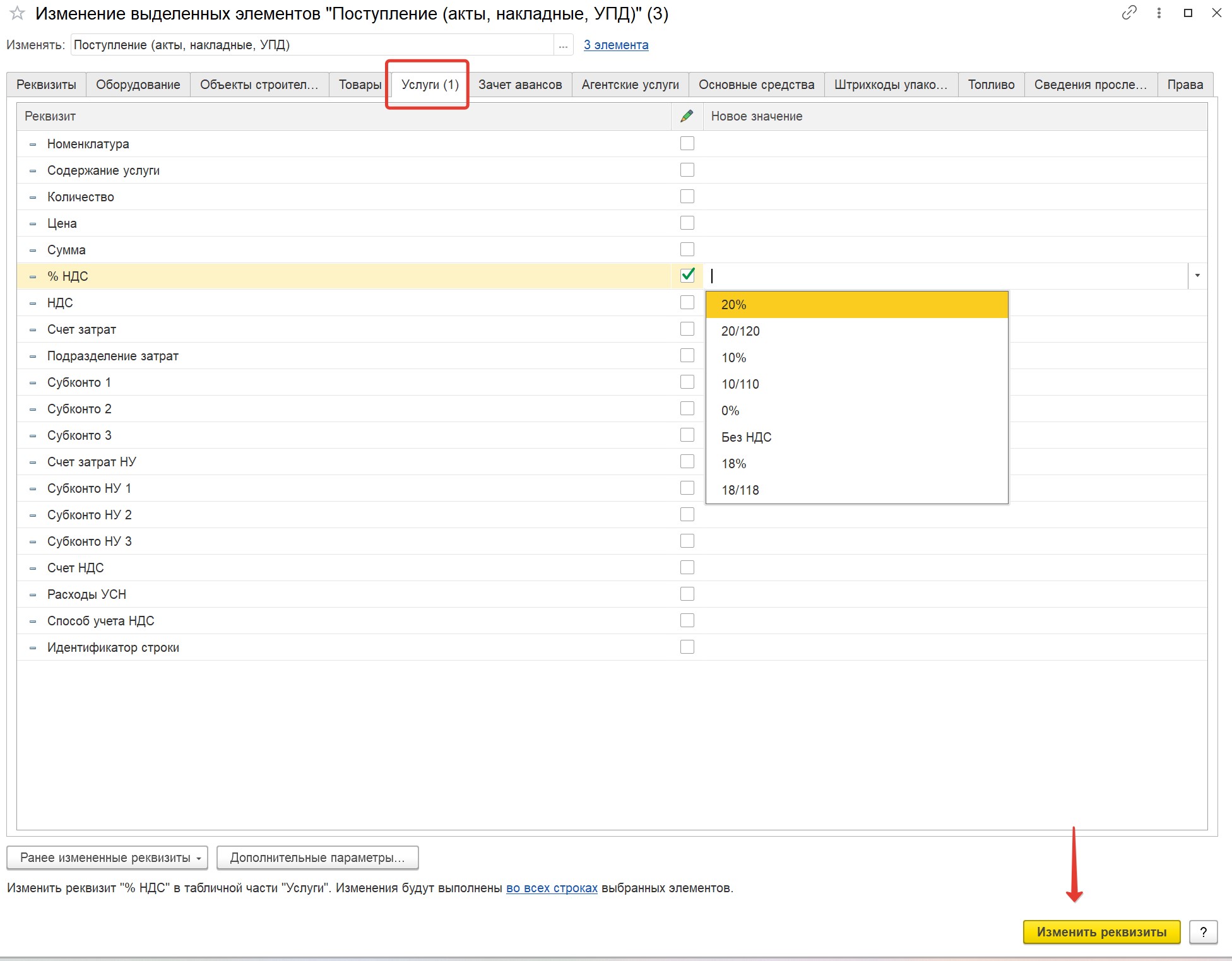This screenshot has width=1232, height=961.
Task: Click the dash icon beside Номенклатура
Action: click(33, 144)
